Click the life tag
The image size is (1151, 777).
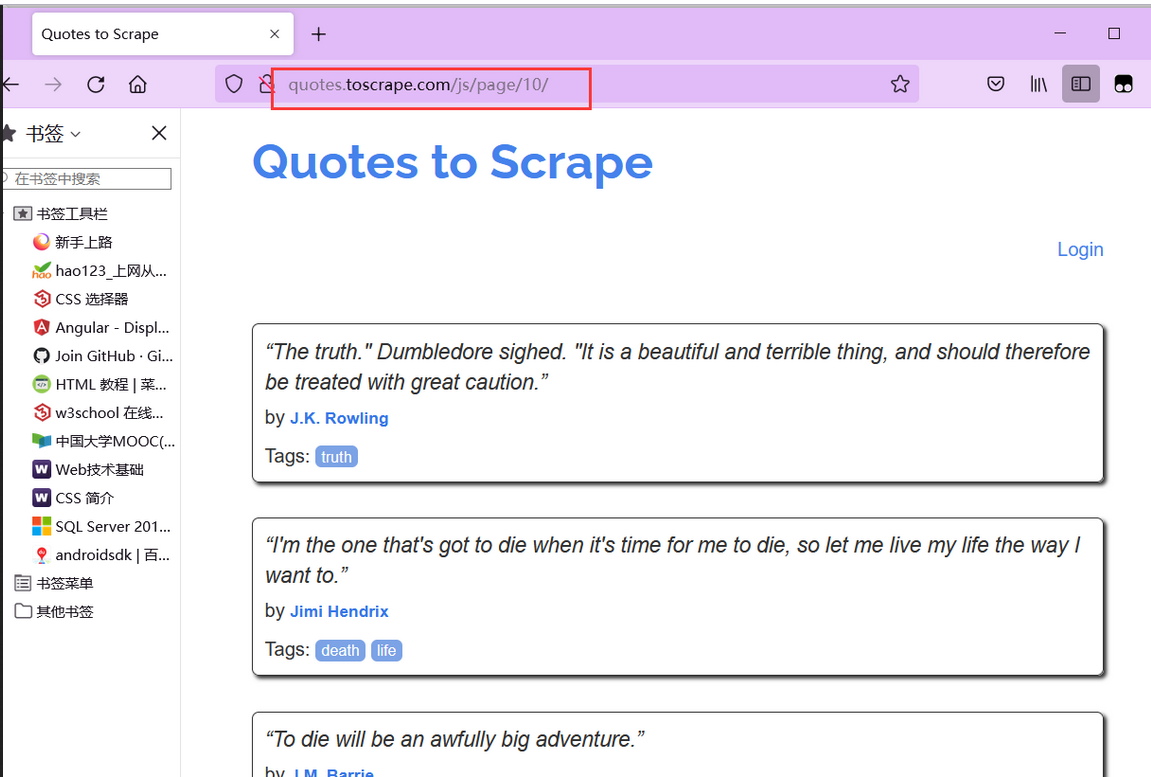[x=386, y=651]
